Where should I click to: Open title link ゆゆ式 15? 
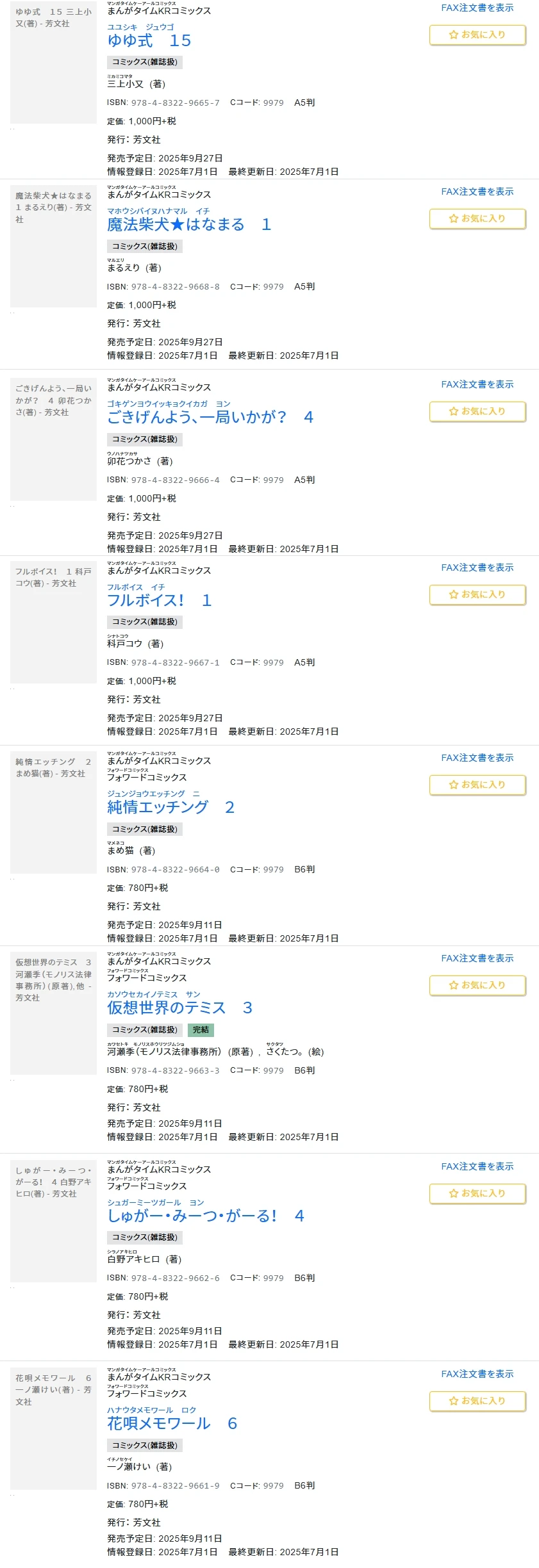pos(149,40)
